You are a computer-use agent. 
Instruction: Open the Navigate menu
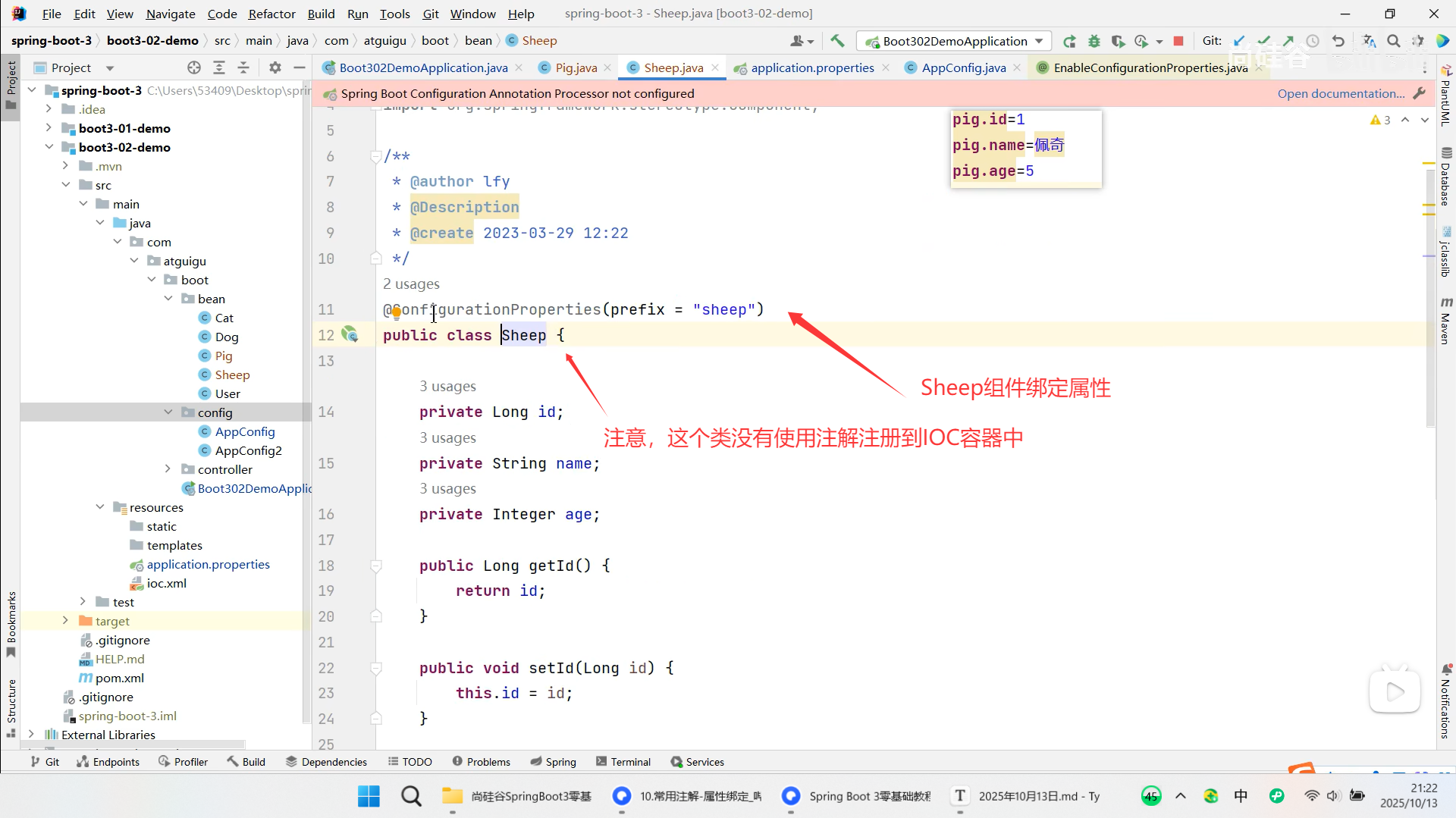(171, 14)
